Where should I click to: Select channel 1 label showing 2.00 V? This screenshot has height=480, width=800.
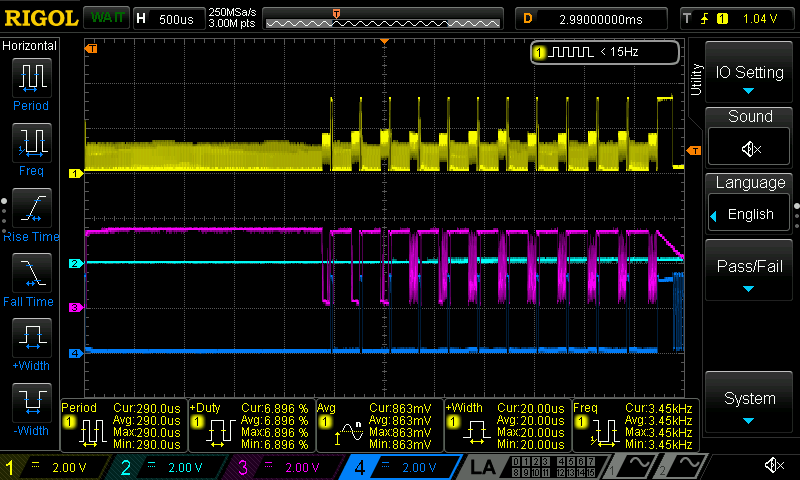coord(54,467)
